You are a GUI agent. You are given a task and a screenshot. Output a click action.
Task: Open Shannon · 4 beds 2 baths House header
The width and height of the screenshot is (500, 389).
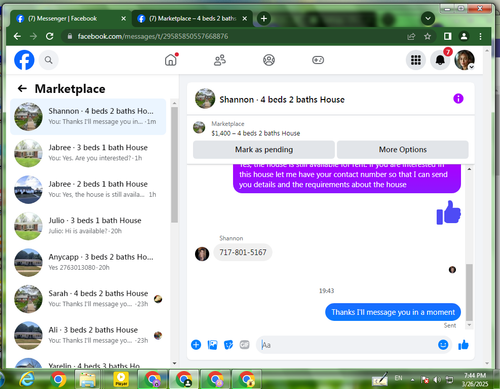tap(282, 99)
